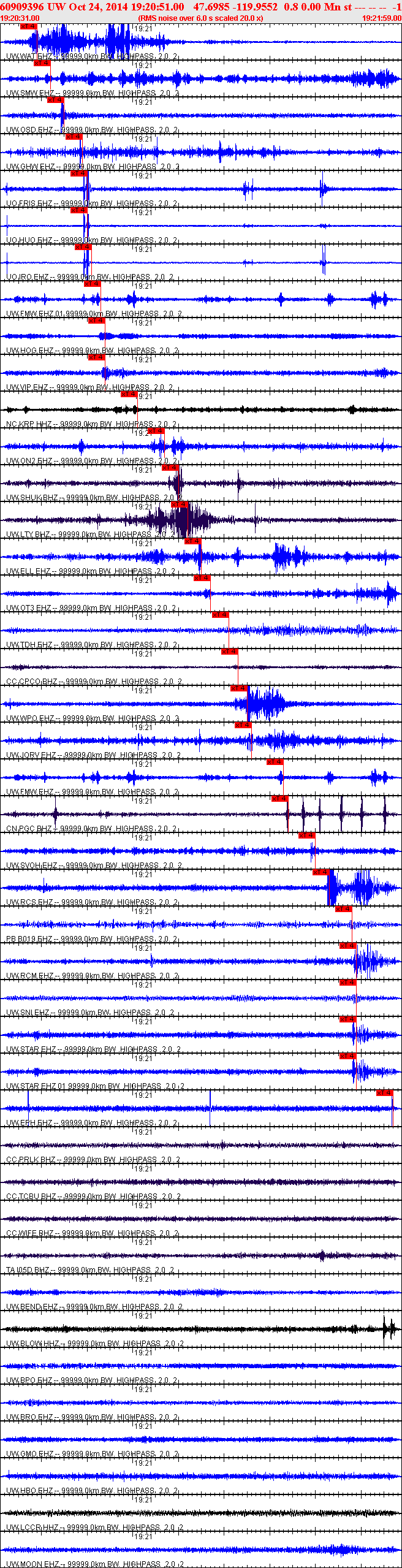Screen dimensions: 402x1568
Task: Click the red pick flag on the UW.RCS trace
Action: [321, 872]
